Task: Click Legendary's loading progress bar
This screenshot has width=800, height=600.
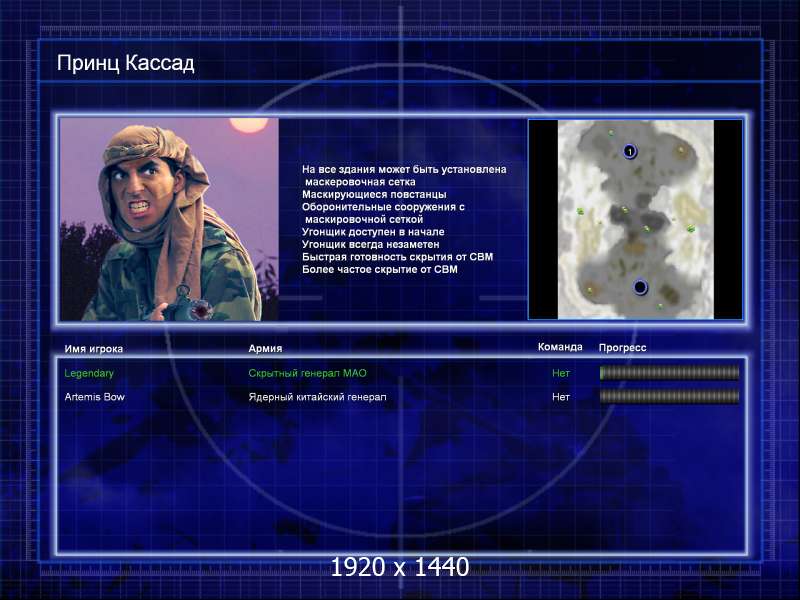Action: pyautogui.click(x=669, y=373)
